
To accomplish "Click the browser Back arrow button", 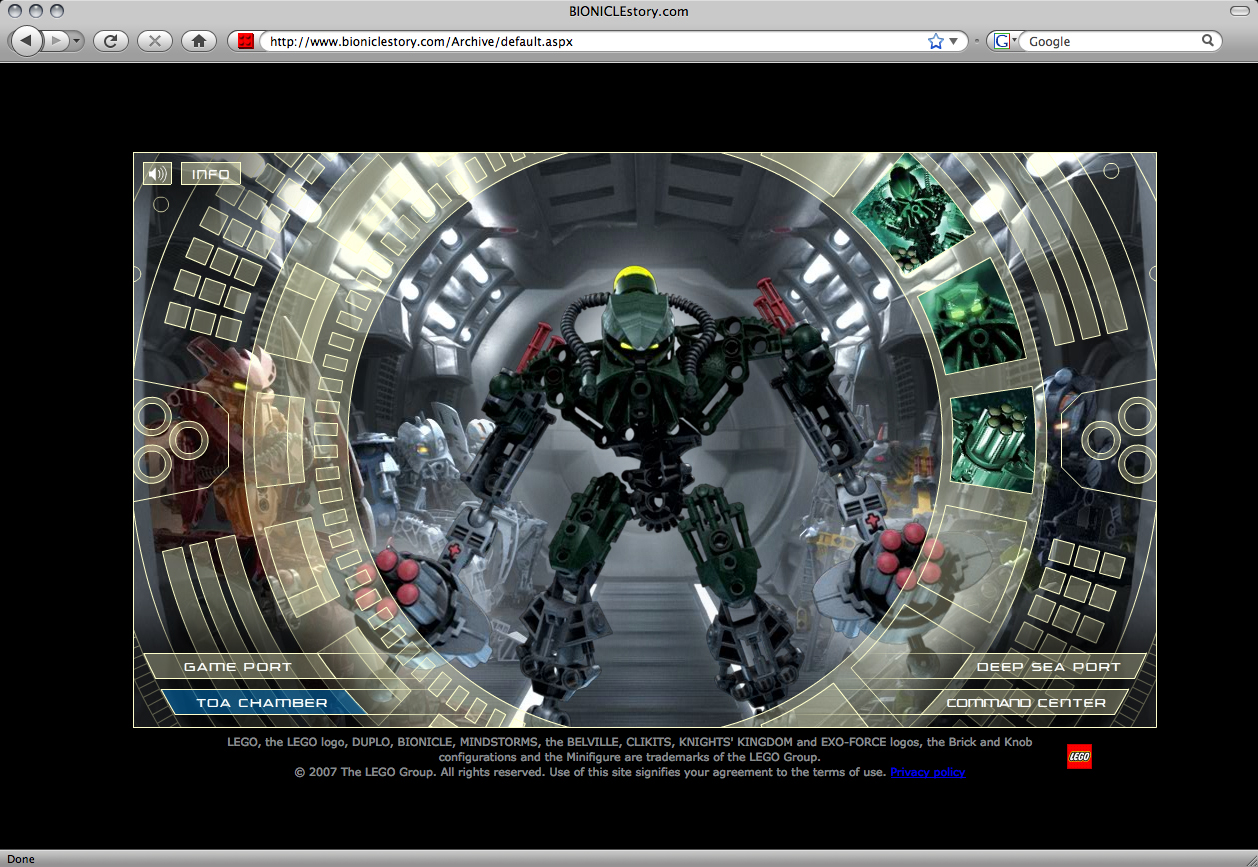I will click(26, 41).
